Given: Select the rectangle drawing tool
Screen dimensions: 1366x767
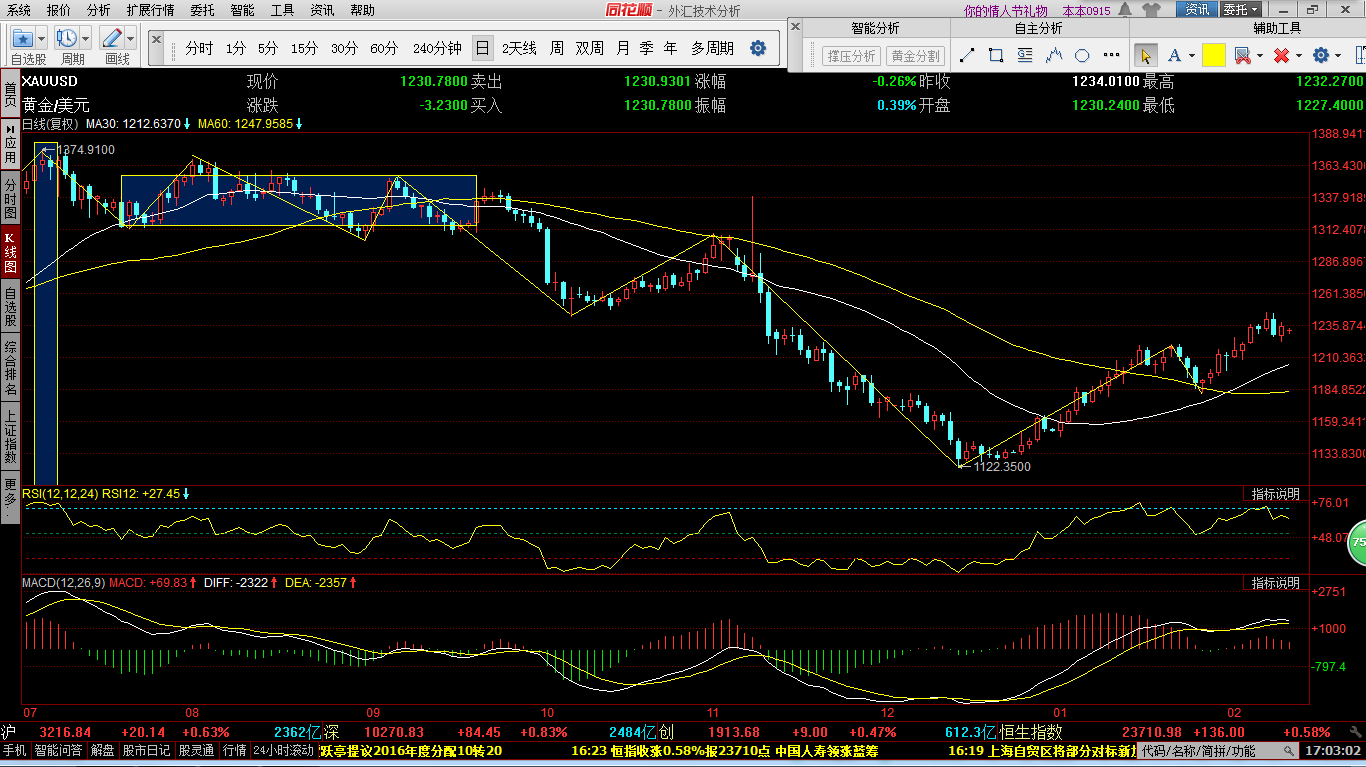Looking at the screenshot, I should (996, 55).
